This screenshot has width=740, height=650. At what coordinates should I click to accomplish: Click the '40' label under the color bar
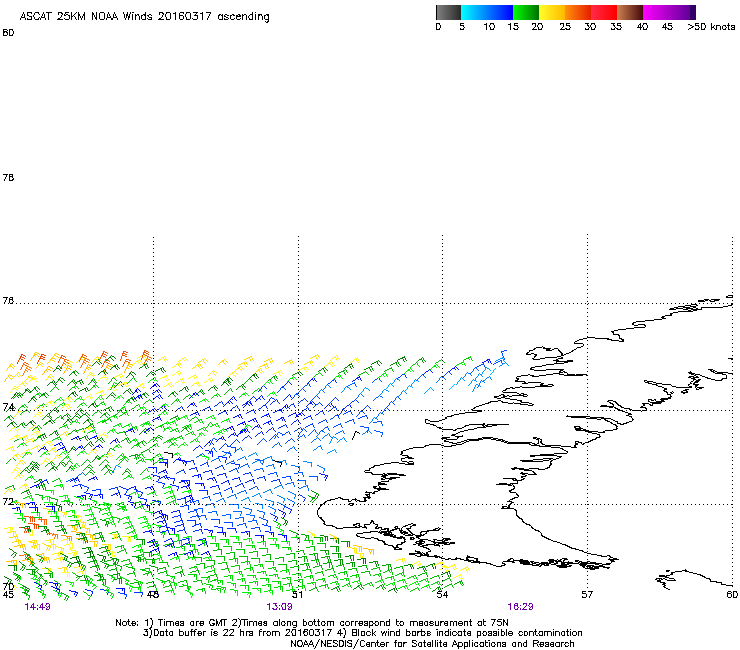[642, 27]
